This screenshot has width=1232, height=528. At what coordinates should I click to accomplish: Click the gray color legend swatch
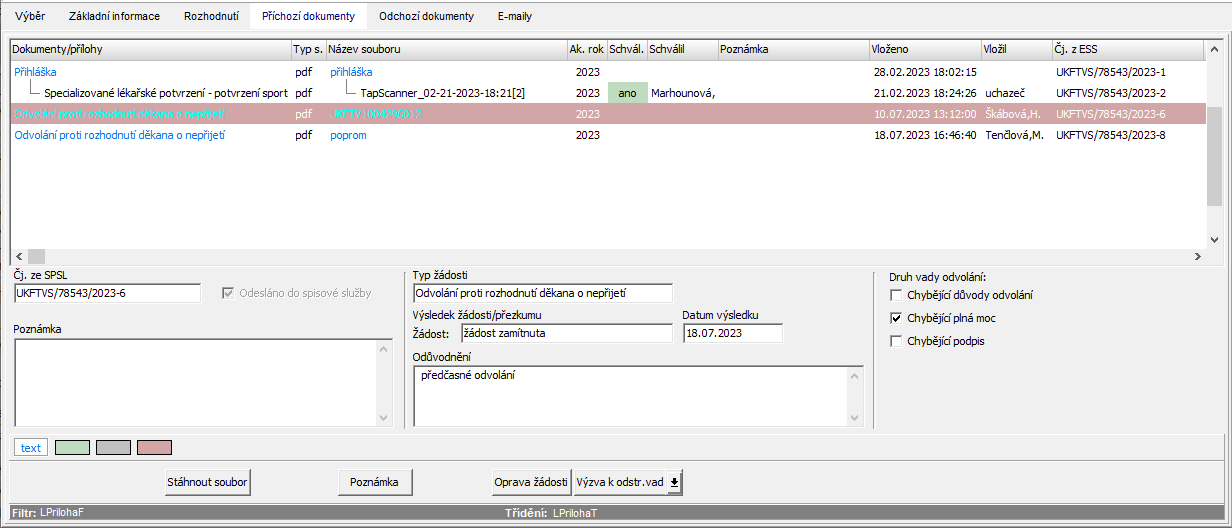point(113,447)
